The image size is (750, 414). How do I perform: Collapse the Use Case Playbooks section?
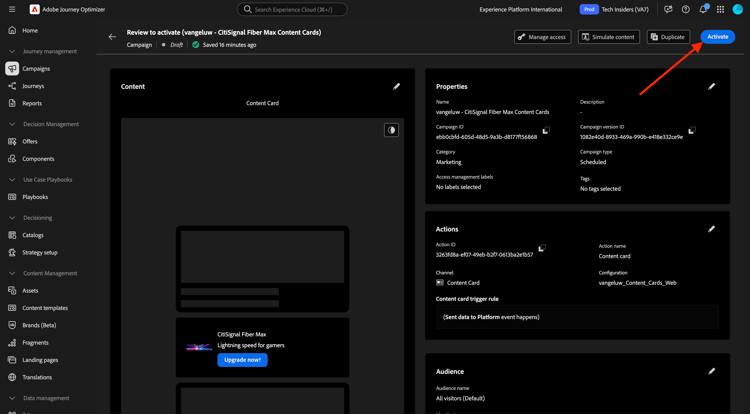pos(12,180)
